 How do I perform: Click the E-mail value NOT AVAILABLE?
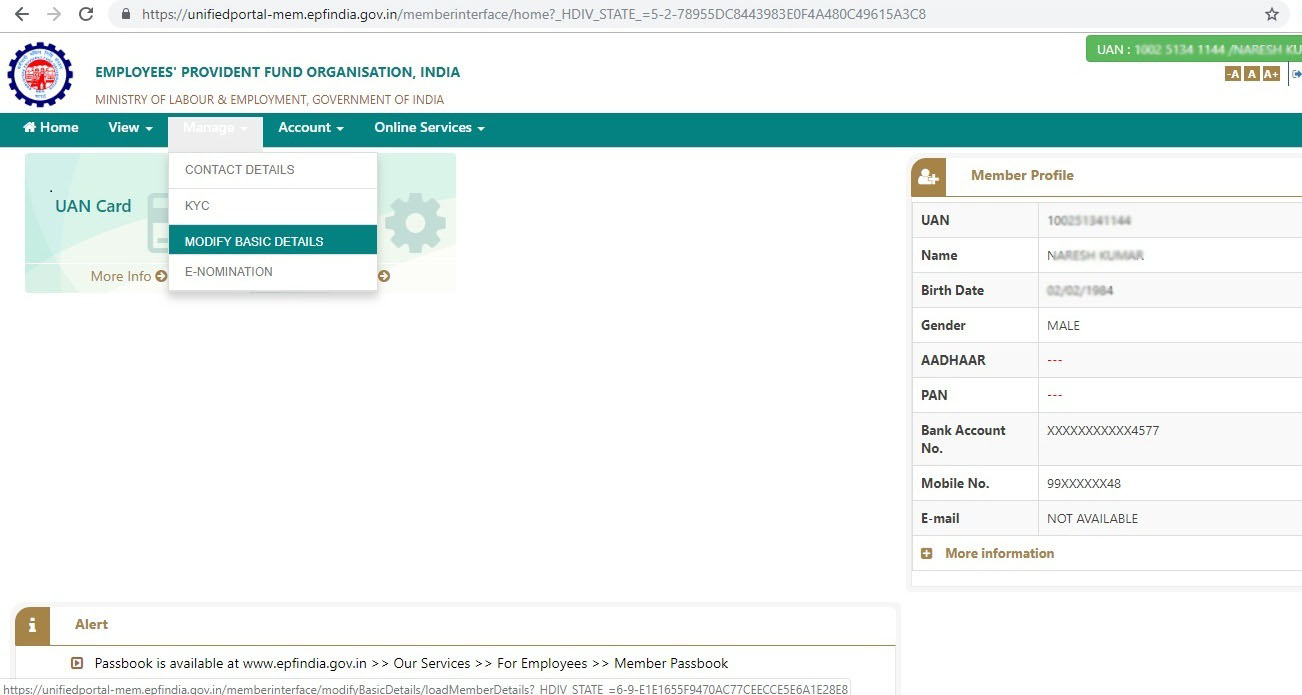1092,519
